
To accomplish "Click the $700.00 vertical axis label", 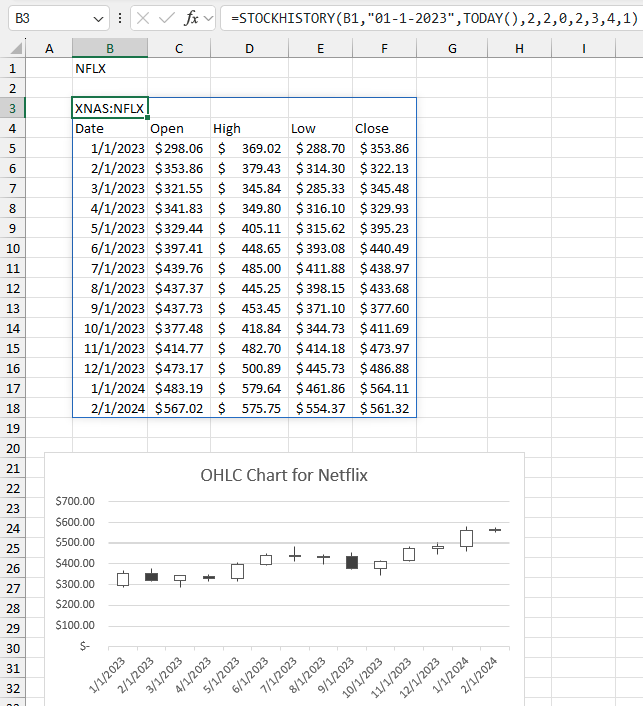I will point(75,502).
